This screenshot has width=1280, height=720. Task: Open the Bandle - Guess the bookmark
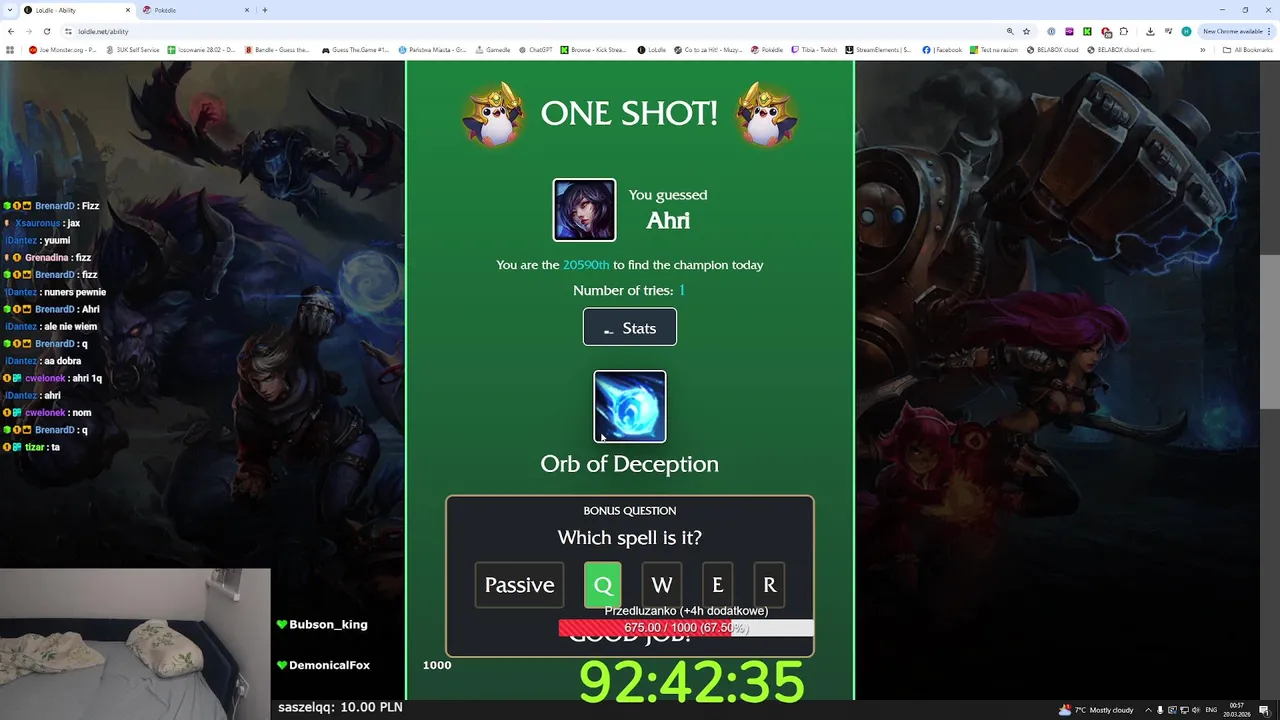click(x=277, y=49)
